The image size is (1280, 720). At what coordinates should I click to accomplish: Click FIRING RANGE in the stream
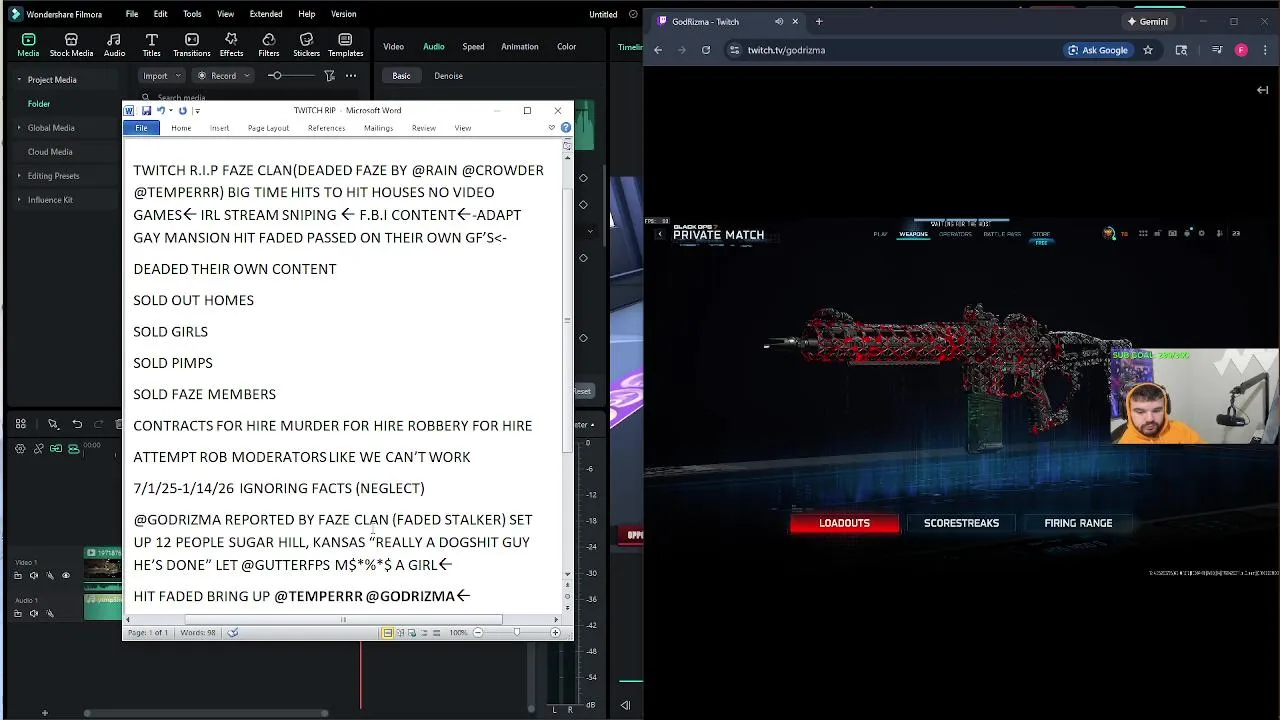pos(1078,523)
